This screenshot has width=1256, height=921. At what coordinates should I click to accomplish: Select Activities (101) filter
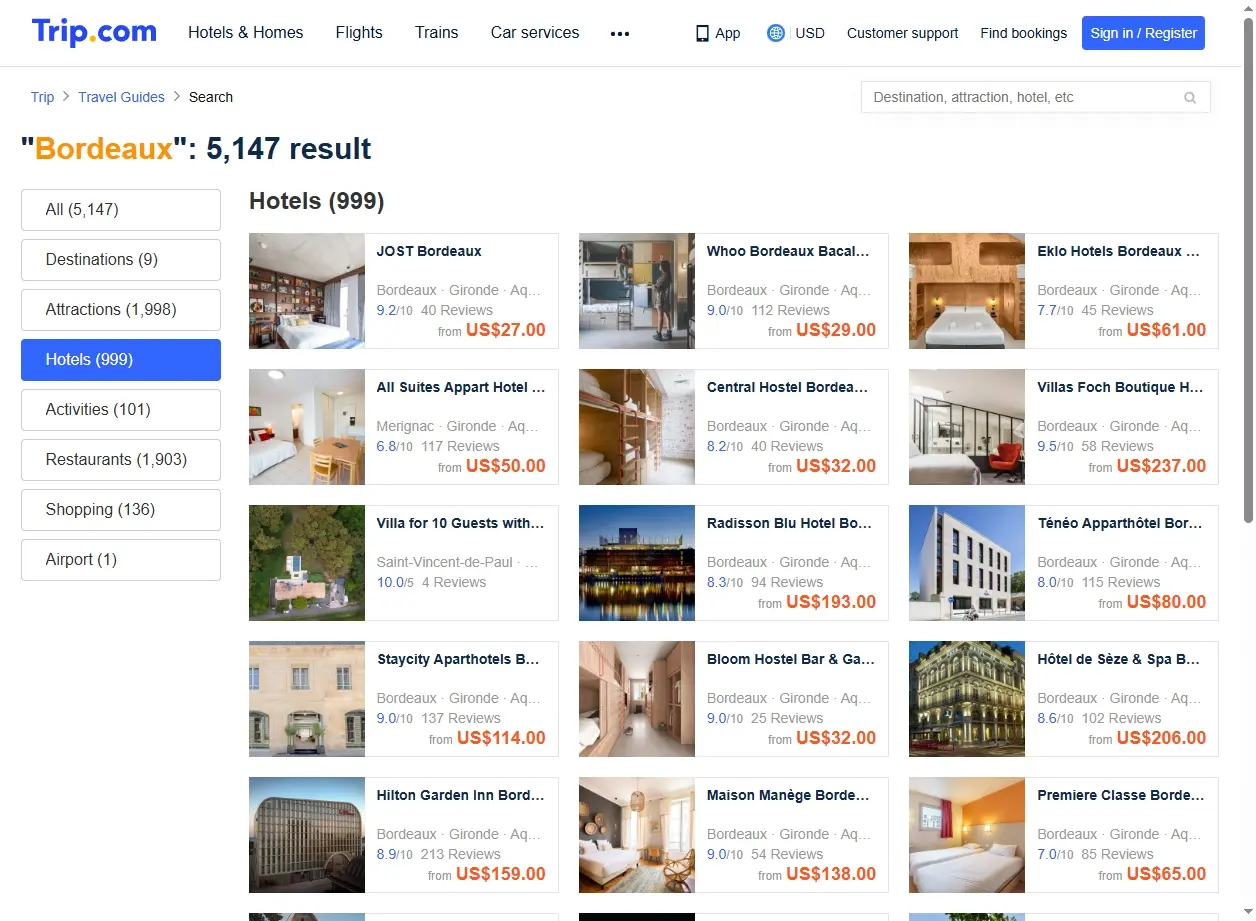pyautogui.click(x=121, y=410)
